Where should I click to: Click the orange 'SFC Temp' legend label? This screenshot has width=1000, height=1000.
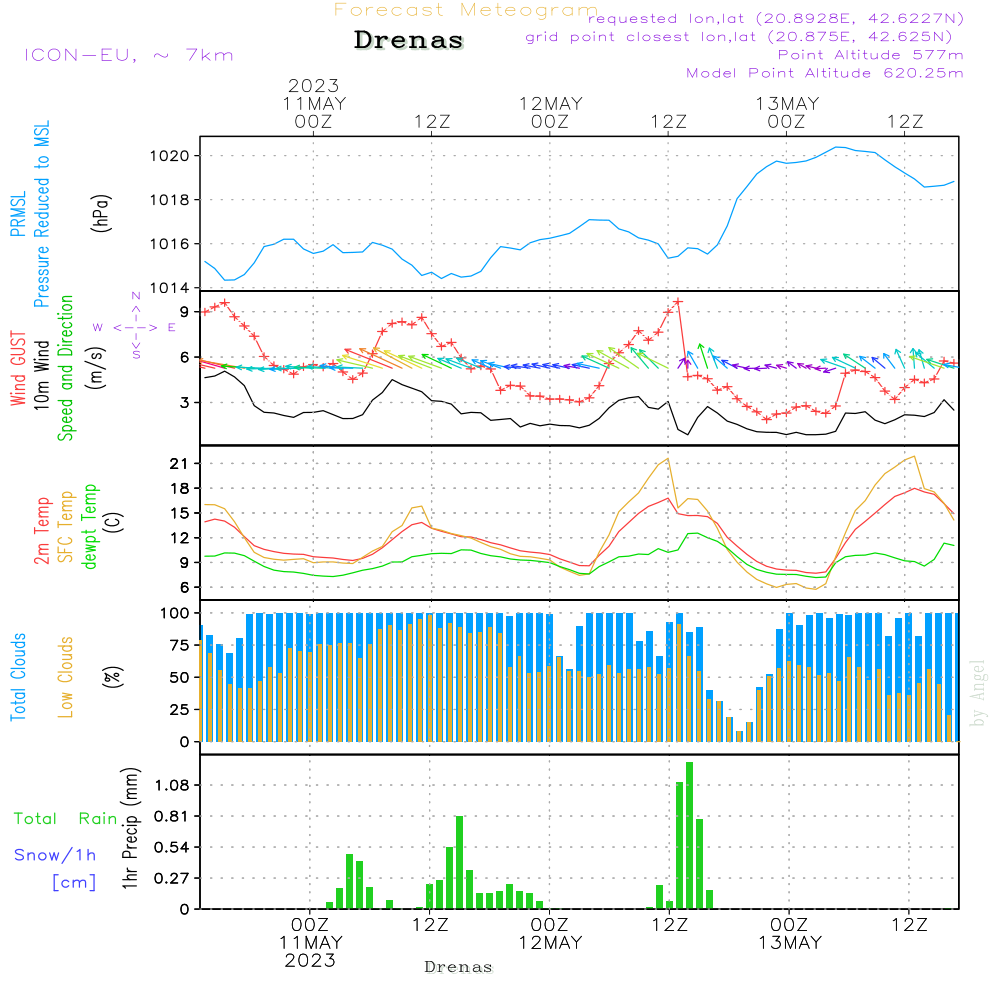(x=66, y=527)
